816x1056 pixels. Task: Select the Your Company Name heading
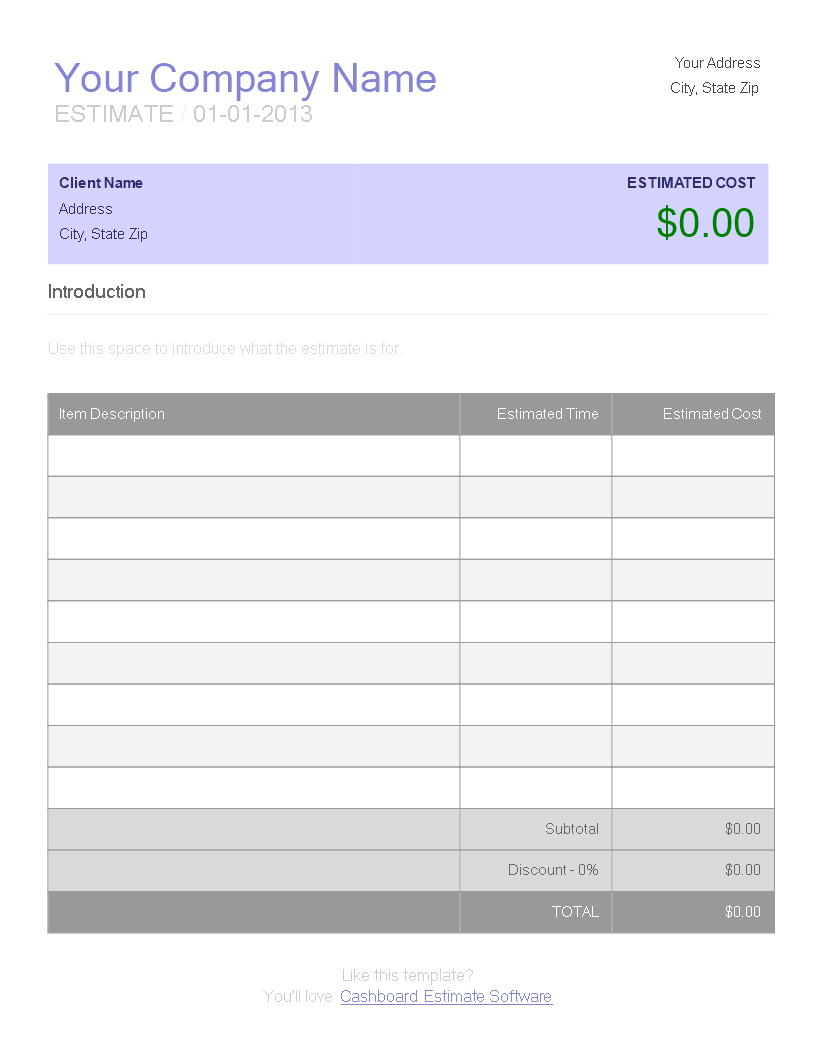(x=245, y=78)
